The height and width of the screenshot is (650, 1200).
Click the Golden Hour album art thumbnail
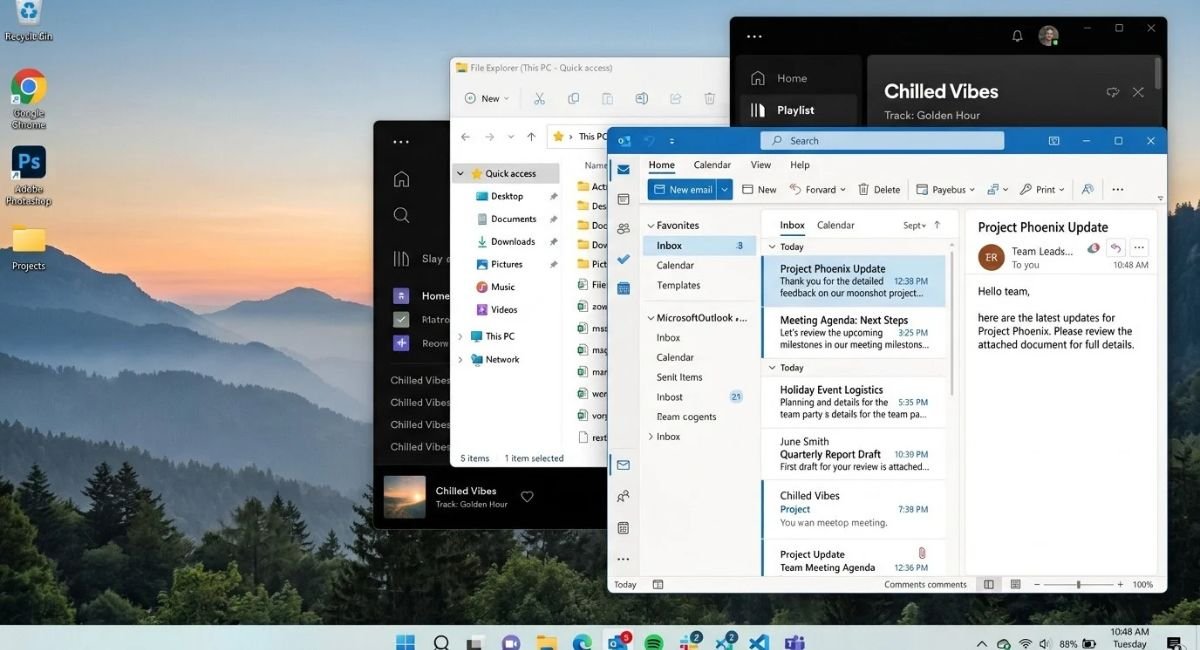coord(404,496)
